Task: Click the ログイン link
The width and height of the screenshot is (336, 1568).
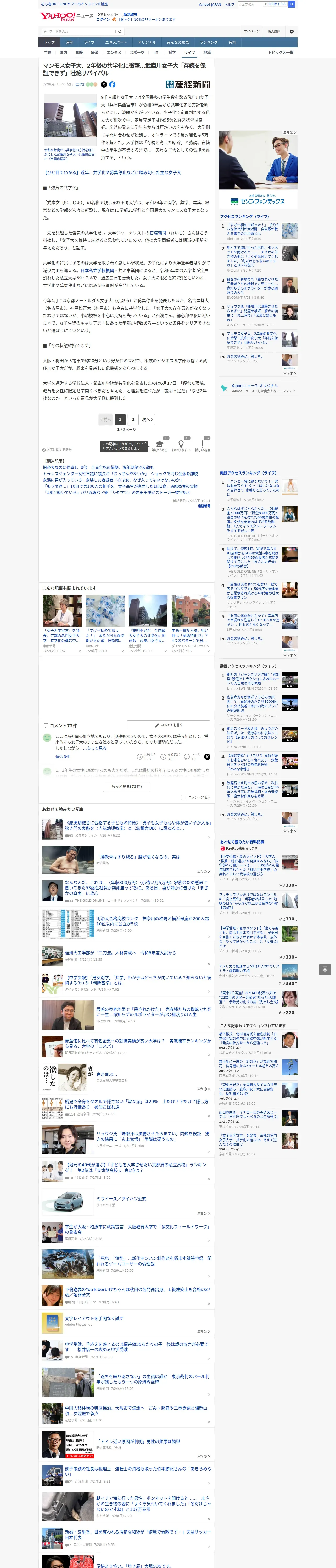Action: (103, 20)
